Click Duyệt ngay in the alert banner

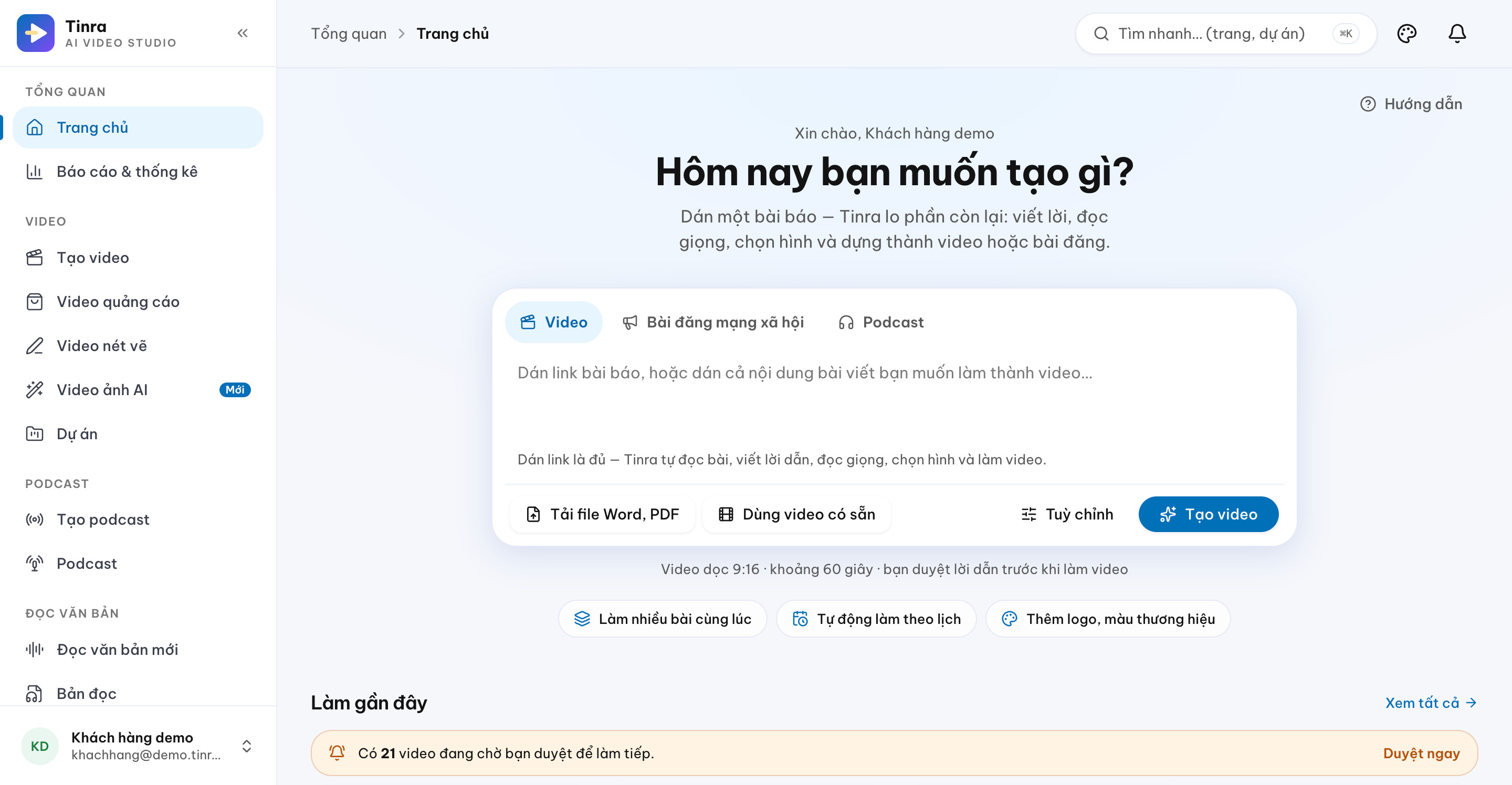(1421, 754)
